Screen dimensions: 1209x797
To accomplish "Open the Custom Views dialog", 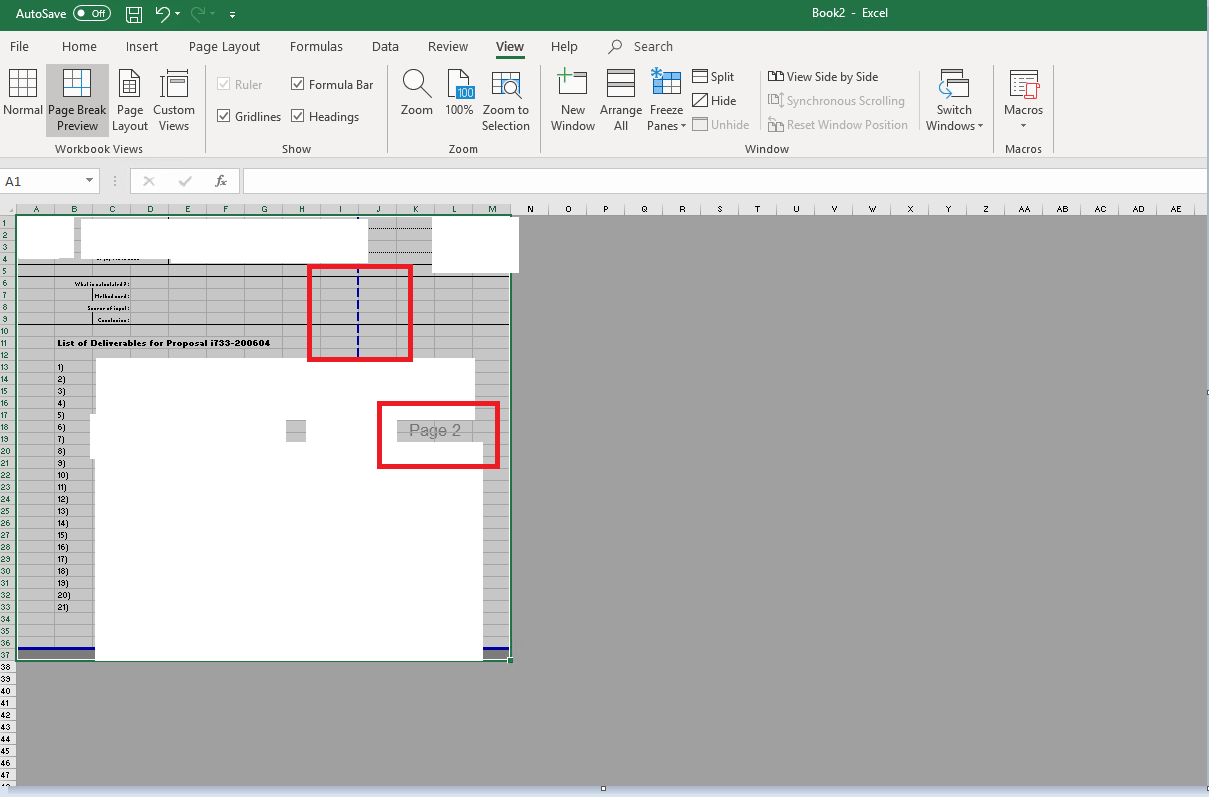I will (x=174, y=100).
